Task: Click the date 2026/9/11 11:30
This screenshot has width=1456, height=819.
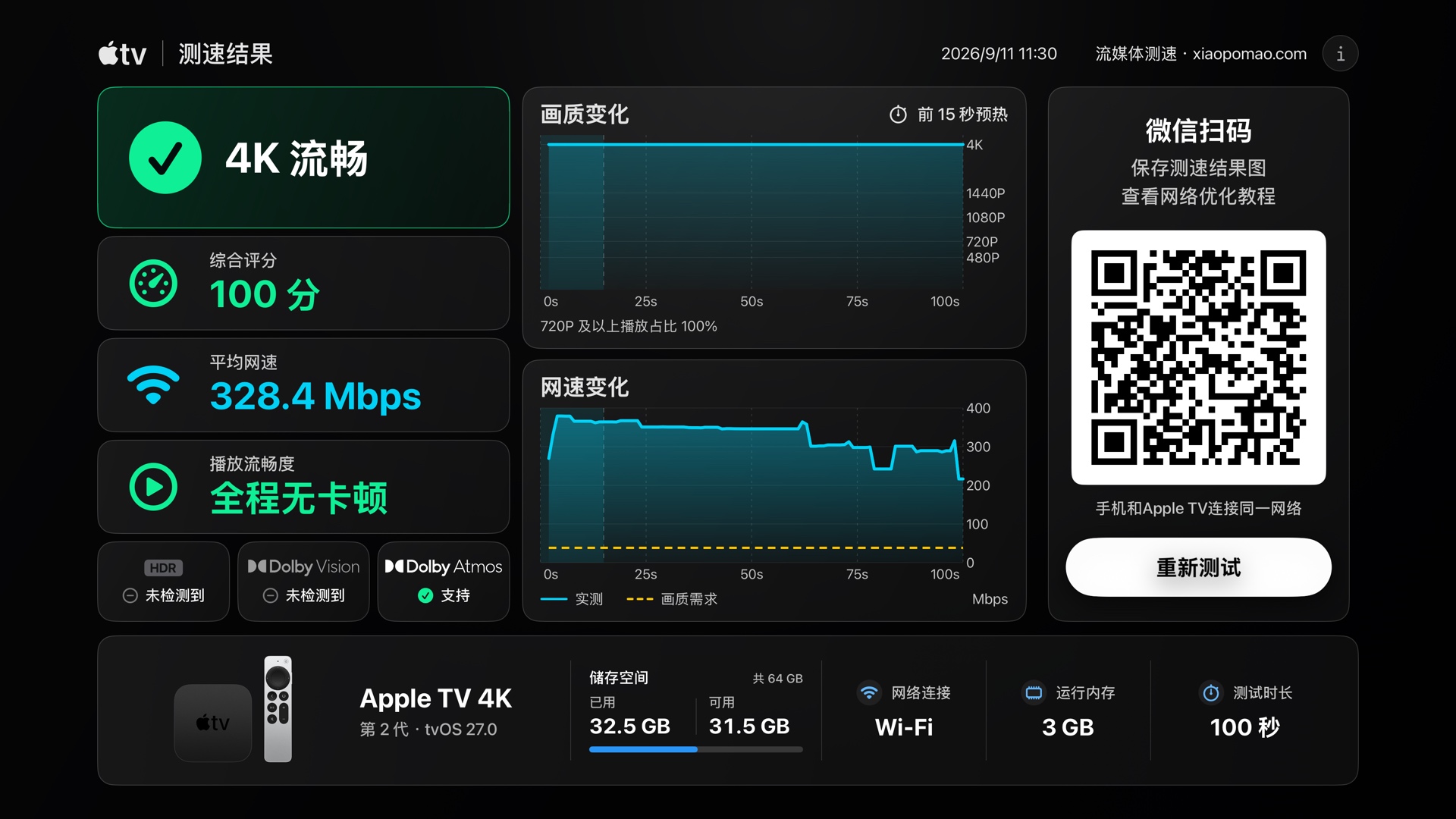Action: click(x=999, y=54)
